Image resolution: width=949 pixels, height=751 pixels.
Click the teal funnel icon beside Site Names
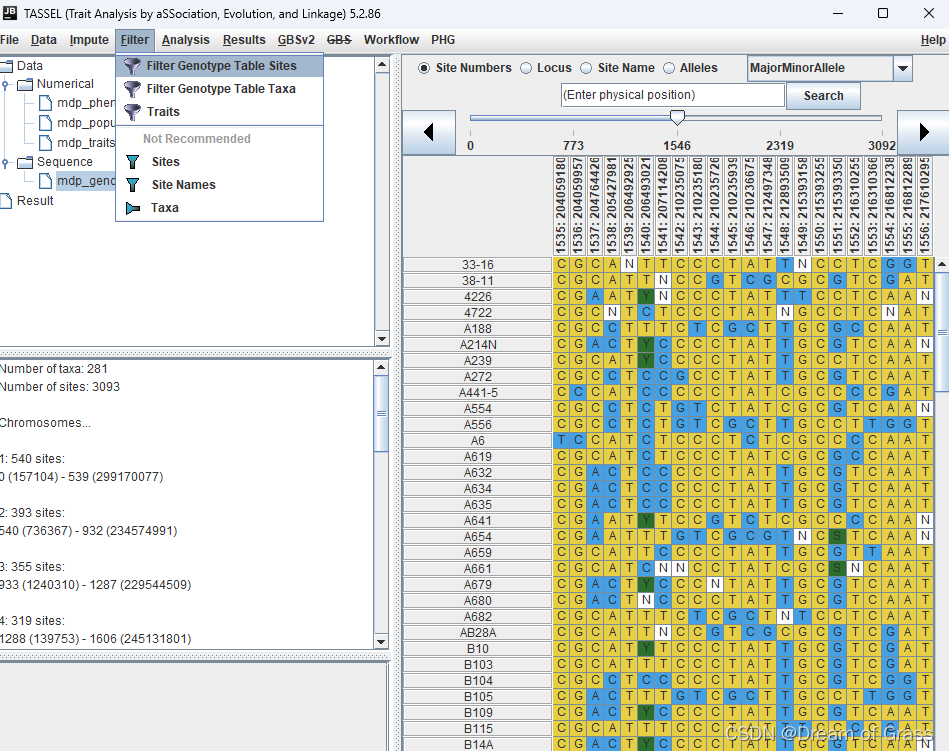point(133,185)
